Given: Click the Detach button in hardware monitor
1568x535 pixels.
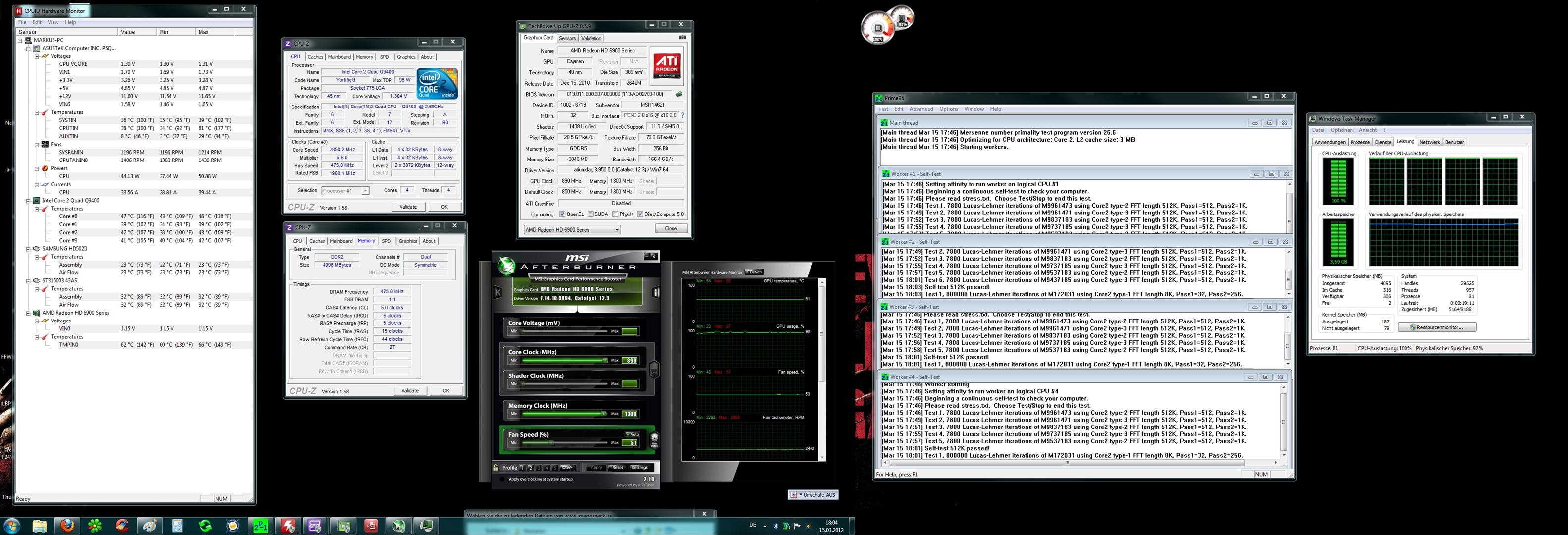Looking at the screenshot, I should pyautogui.click(x=754, y=272).
